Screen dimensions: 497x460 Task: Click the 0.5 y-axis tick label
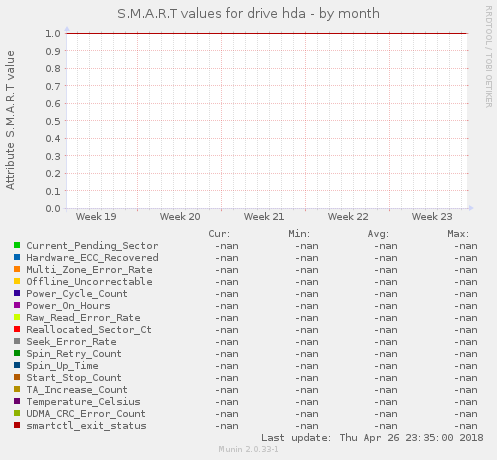pyautogui.click(x=53, y=121)
